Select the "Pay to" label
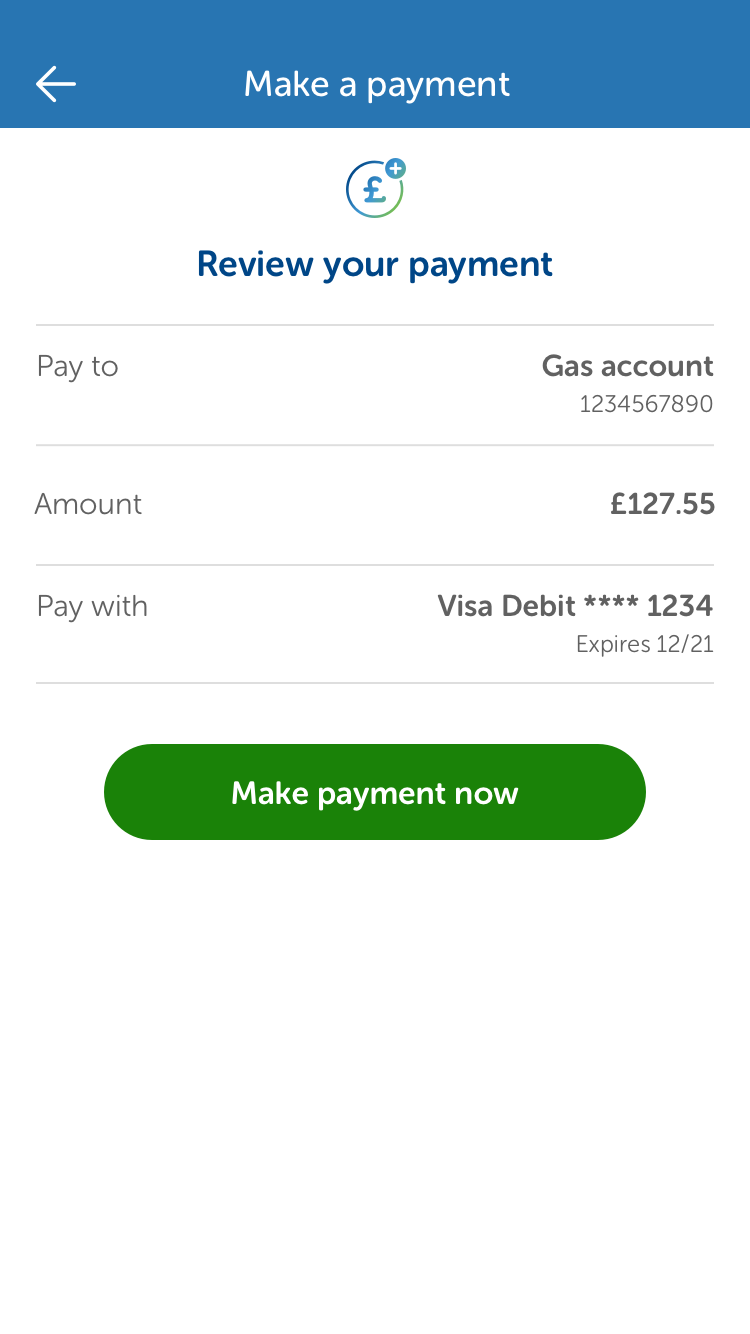 (x=77, y=366)
